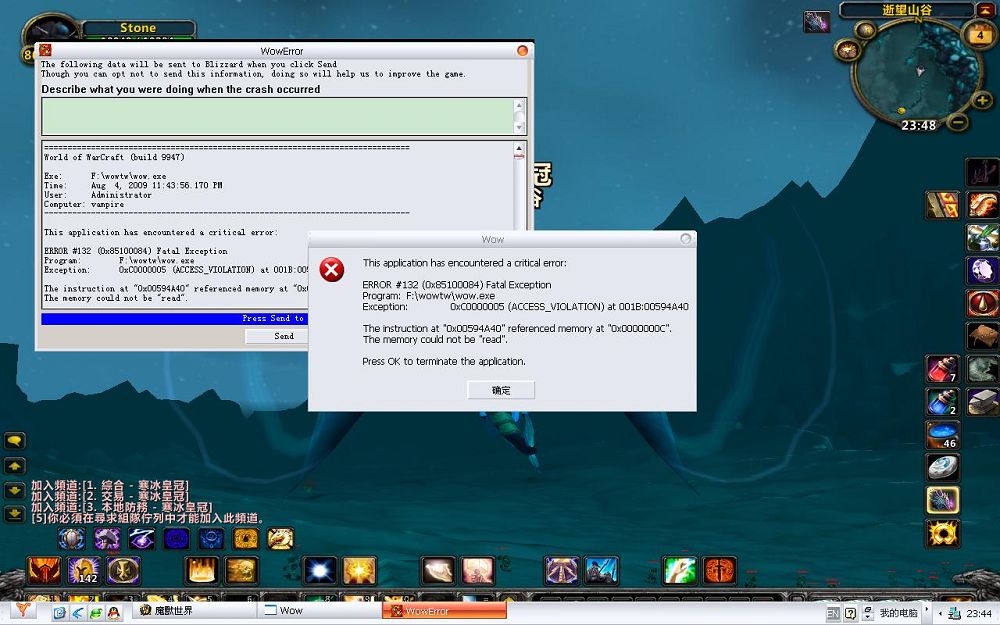Click the green hand ability icon
This screenshot has height=625, width=1000.
(680, 571)
